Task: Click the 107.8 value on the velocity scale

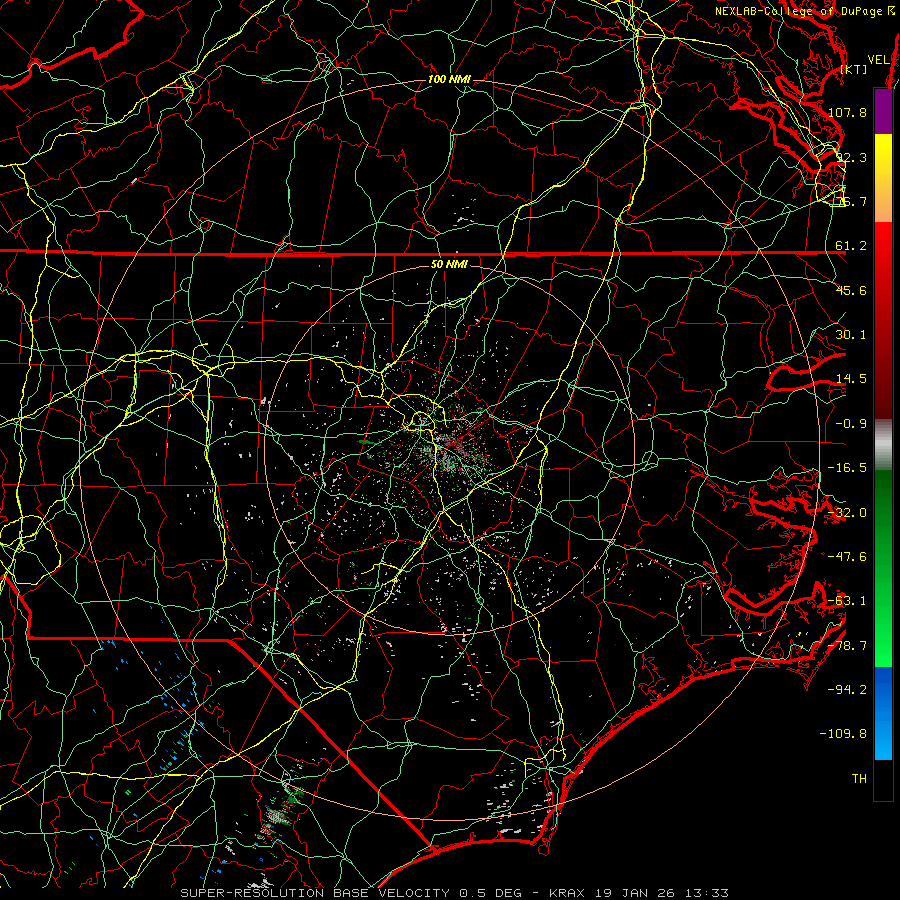Action: [847, 112]
